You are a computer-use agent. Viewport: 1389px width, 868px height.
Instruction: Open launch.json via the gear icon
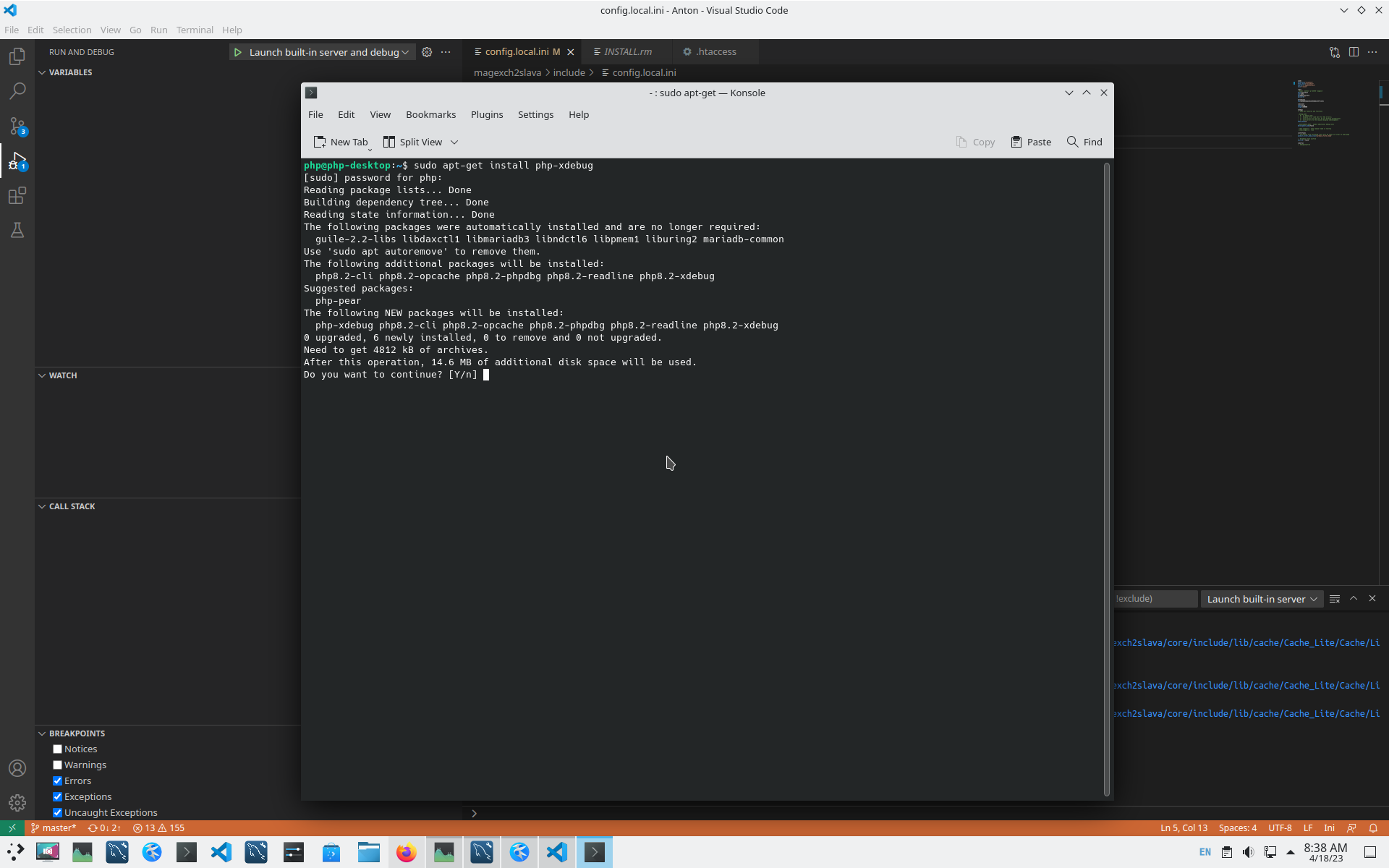point(427,52)
